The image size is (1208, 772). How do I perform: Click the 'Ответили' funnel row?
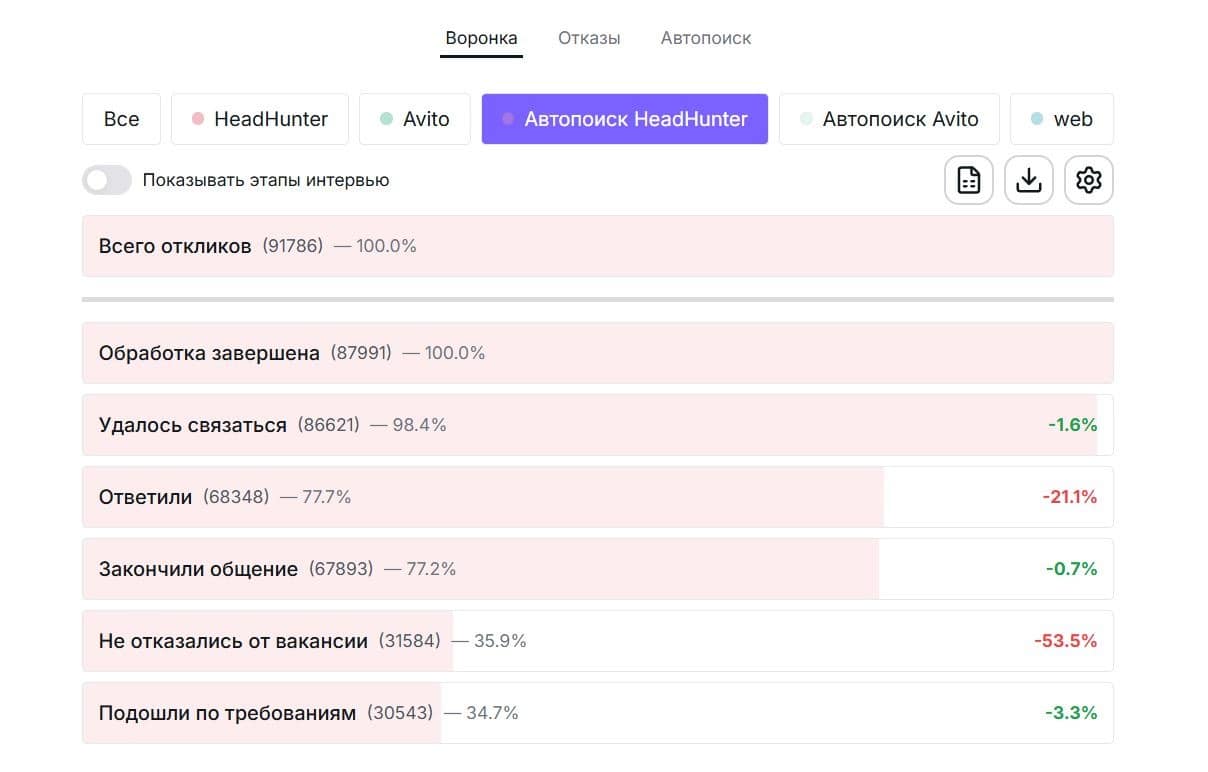(x=598, y=497)
